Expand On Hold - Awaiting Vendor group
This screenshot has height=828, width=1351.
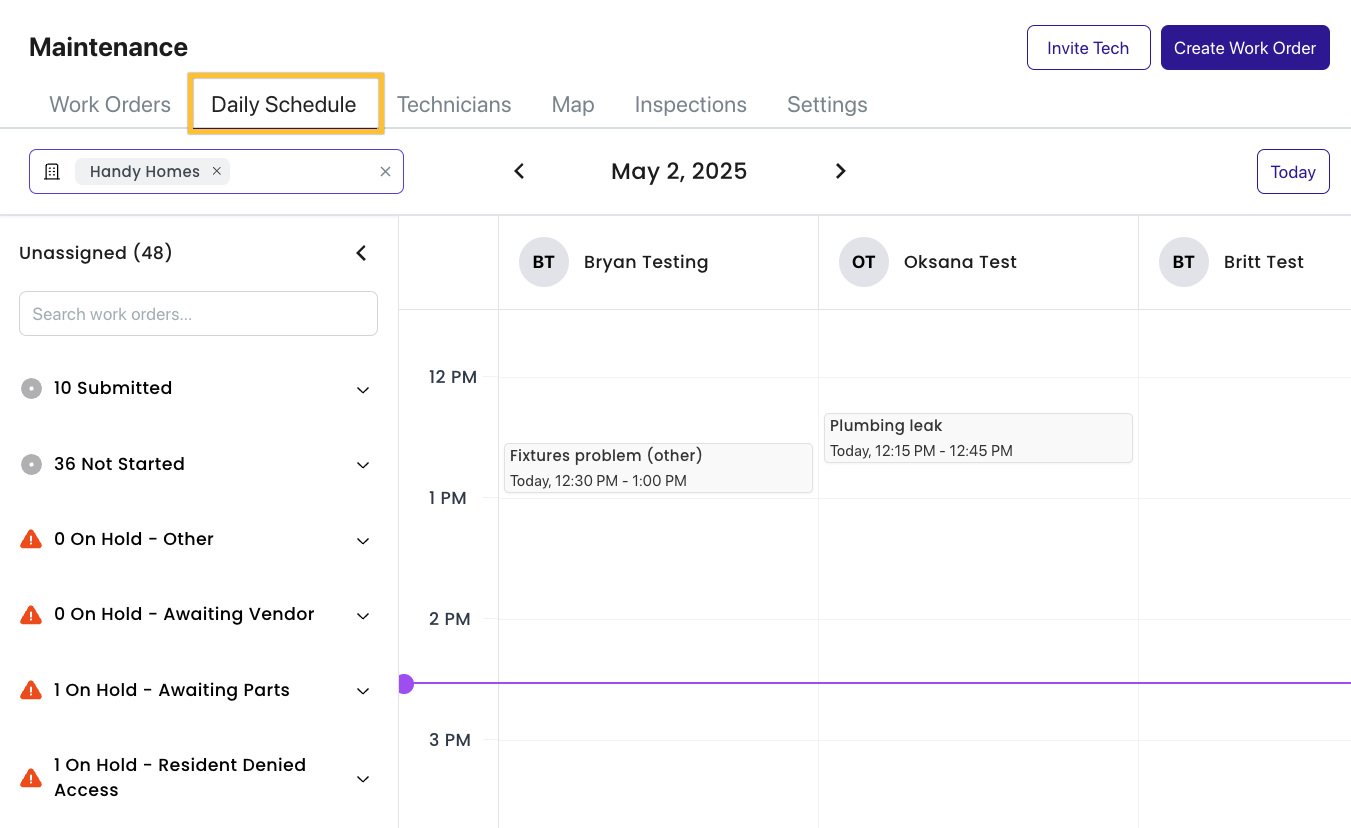(363, 615)
